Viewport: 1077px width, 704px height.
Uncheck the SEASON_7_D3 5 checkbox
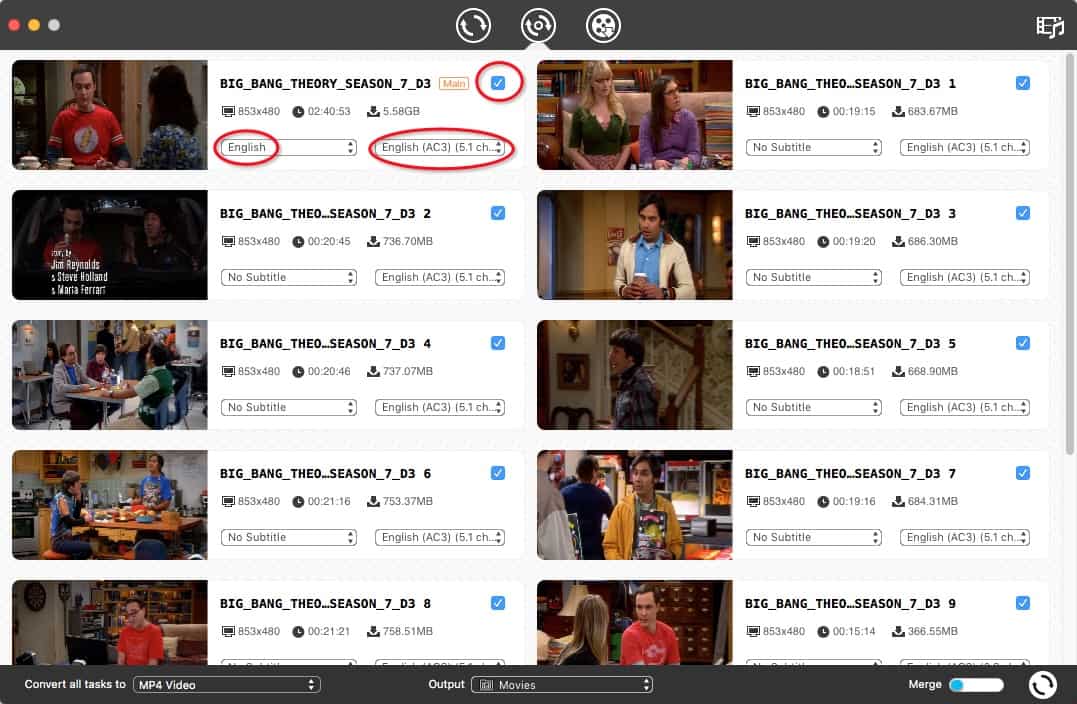1023,343
